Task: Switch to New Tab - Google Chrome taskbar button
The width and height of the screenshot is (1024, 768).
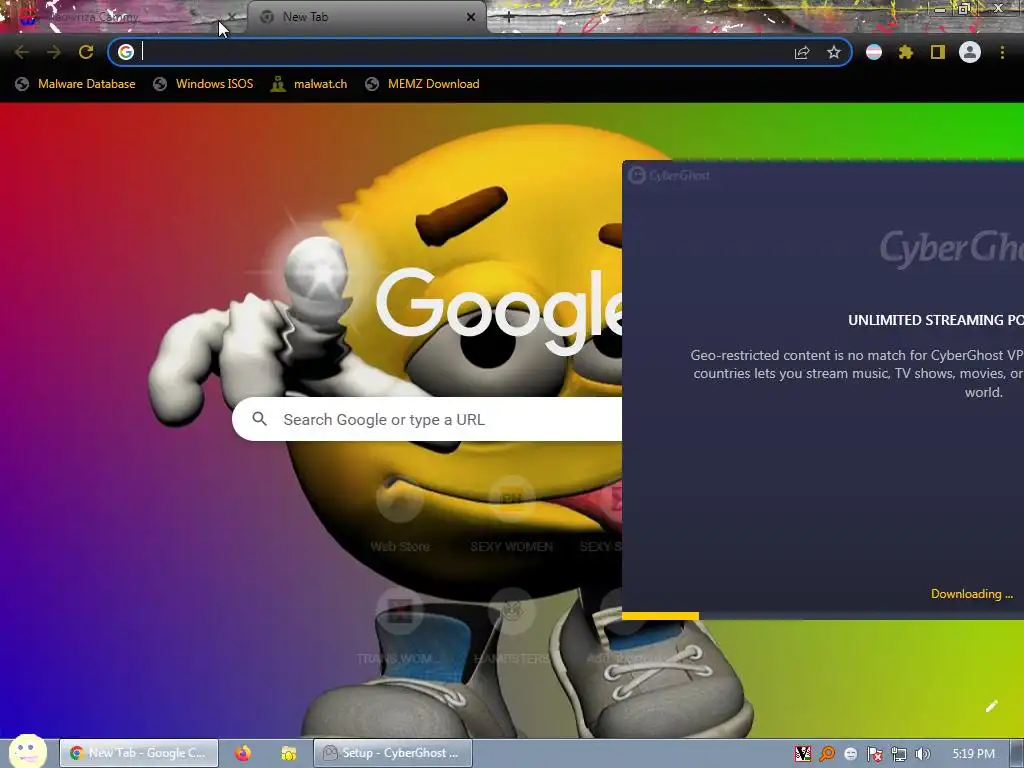Action: point(139,753)
